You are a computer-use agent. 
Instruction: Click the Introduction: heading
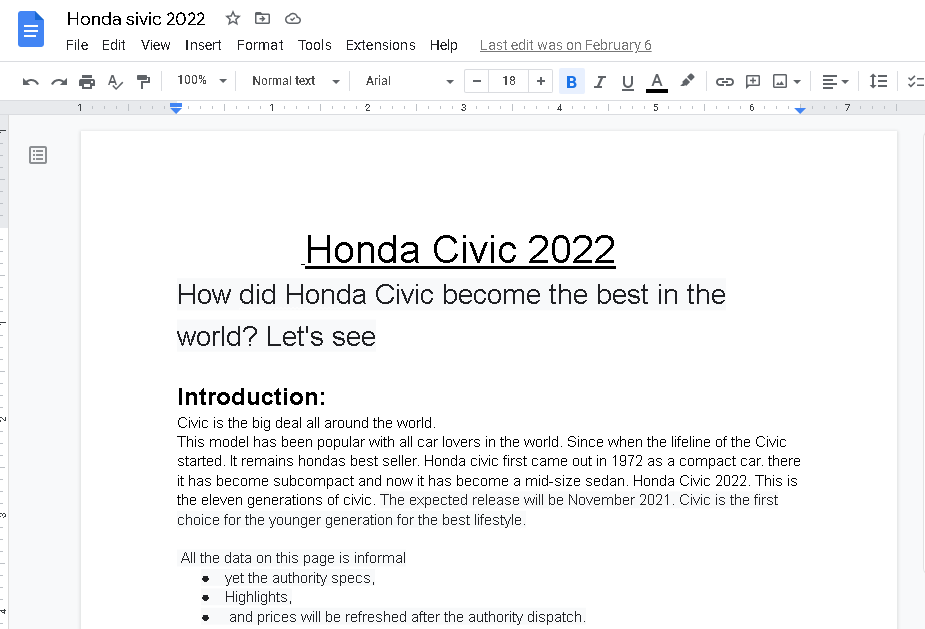[x=251, y=397]
